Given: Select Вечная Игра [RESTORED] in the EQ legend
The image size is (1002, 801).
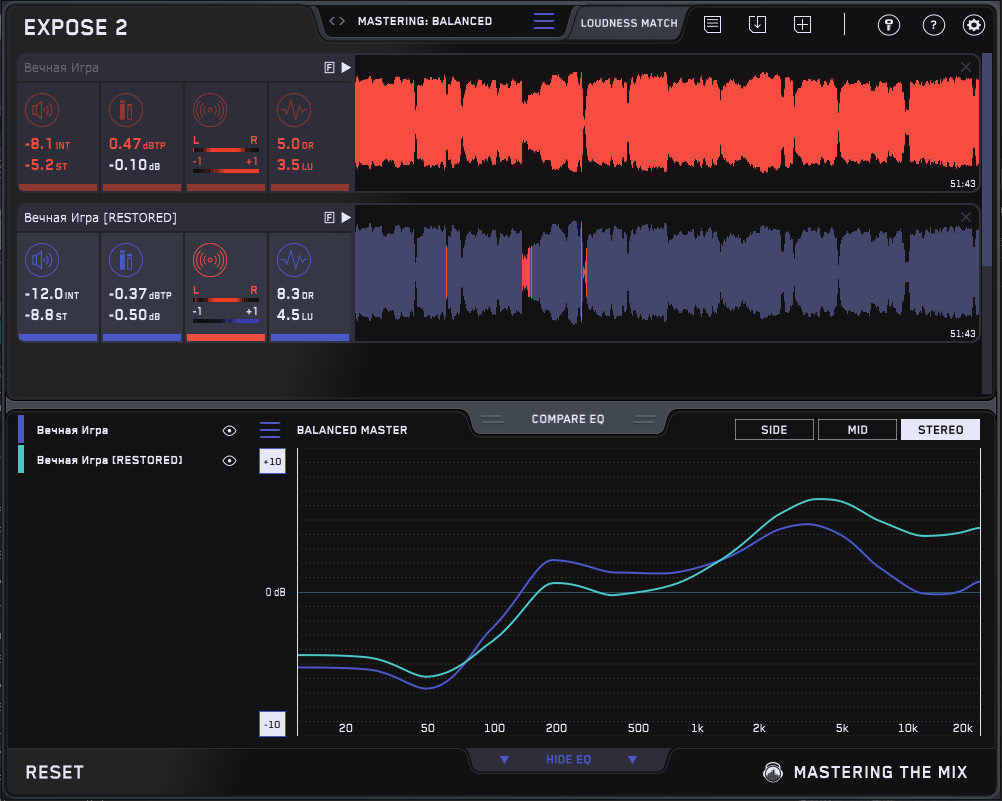Looking at the screenshot, I should 109,460.
